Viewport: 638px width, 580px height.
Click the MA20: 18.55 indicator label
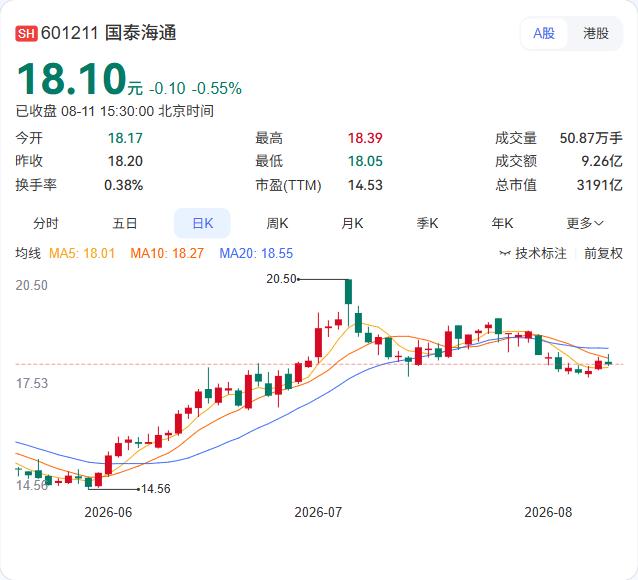coord(256,253)
